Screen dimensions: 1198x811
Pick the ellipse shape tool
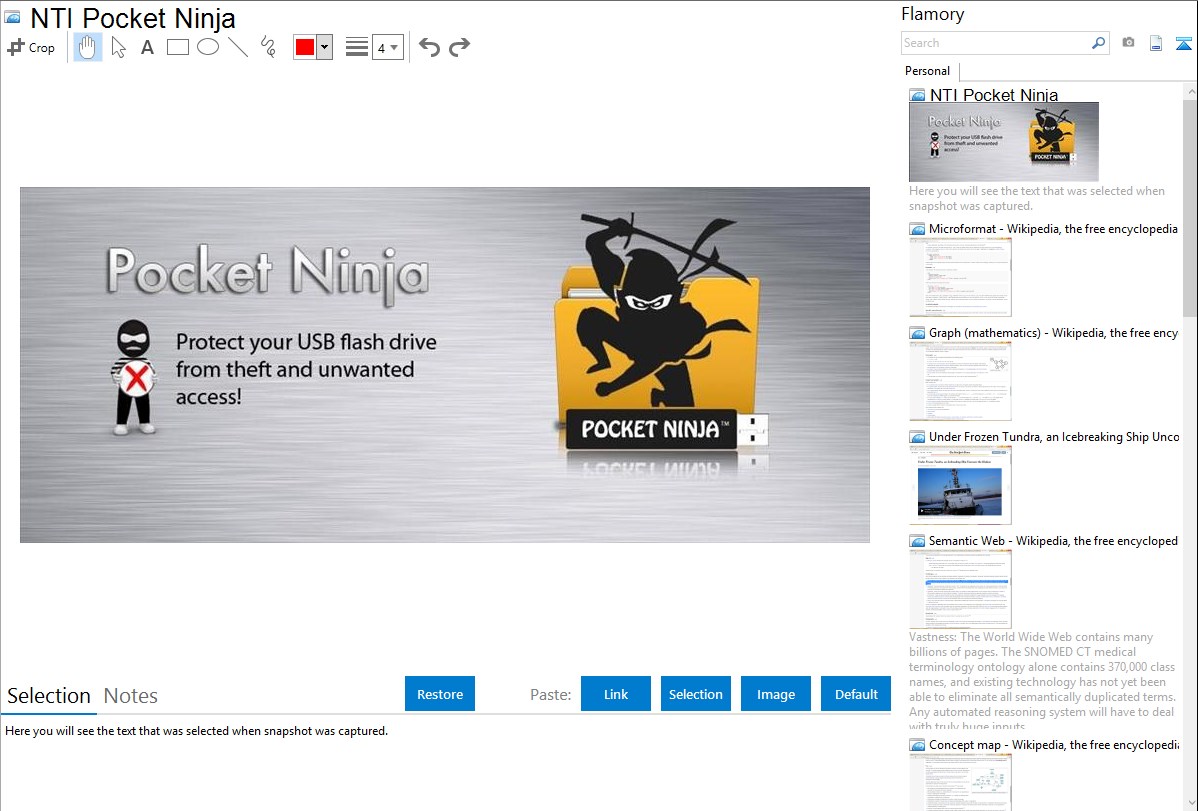click(208, 47)
